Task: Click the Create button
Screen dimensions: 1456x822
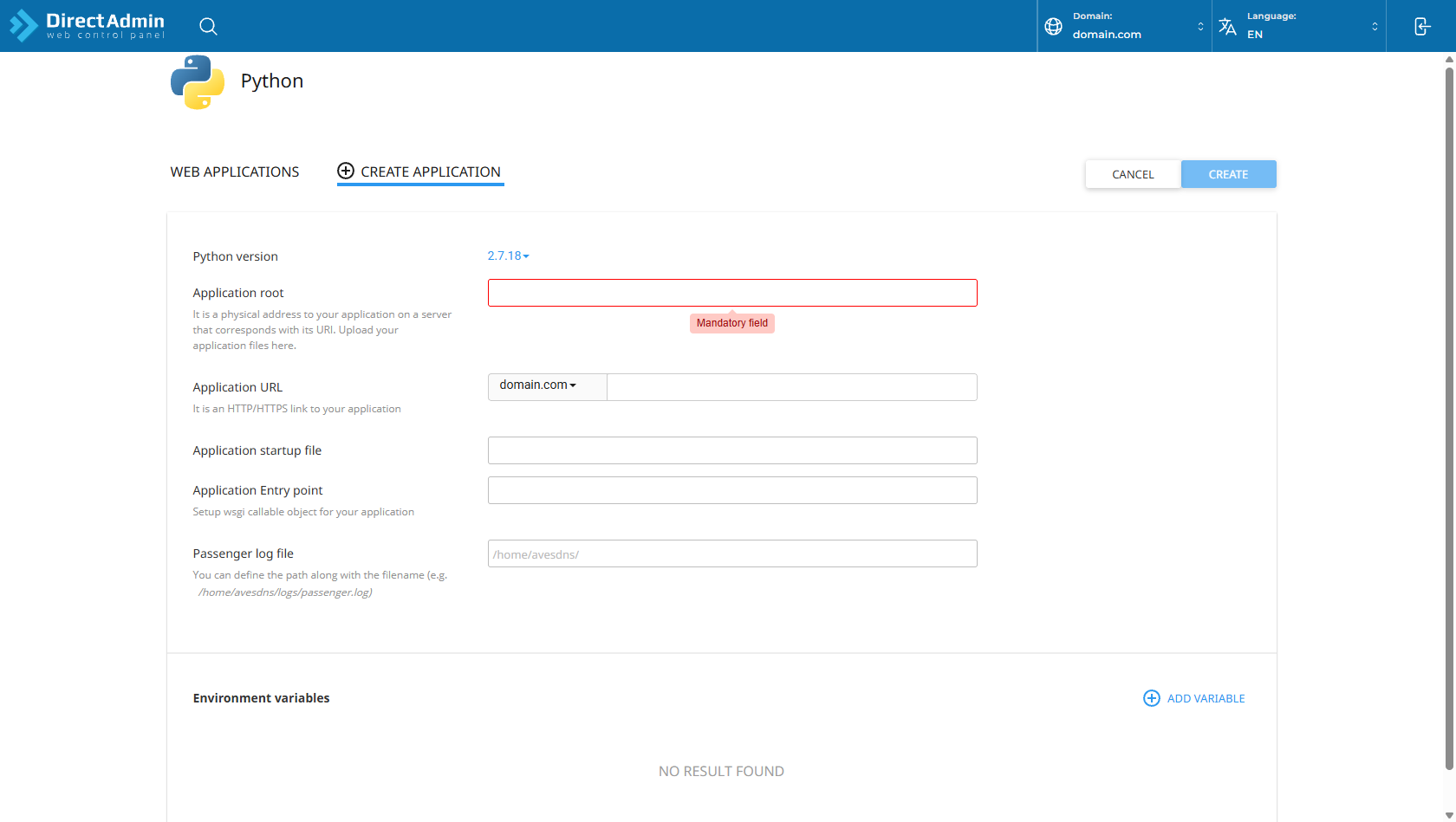Action: [x=1228, y=174]
